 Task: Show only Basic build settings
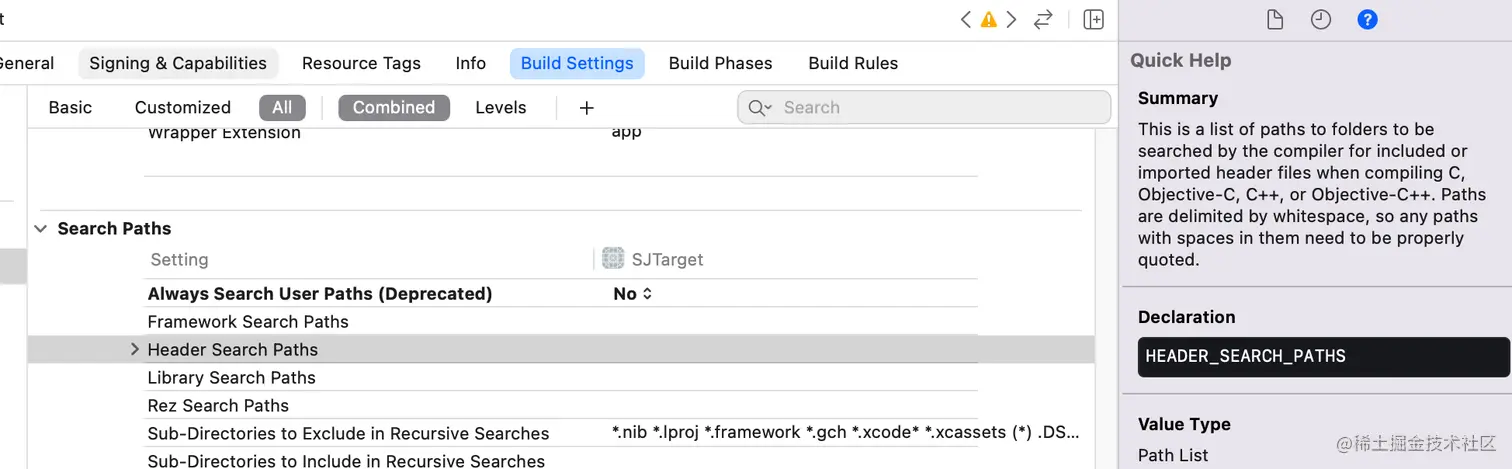coord(70,108)
